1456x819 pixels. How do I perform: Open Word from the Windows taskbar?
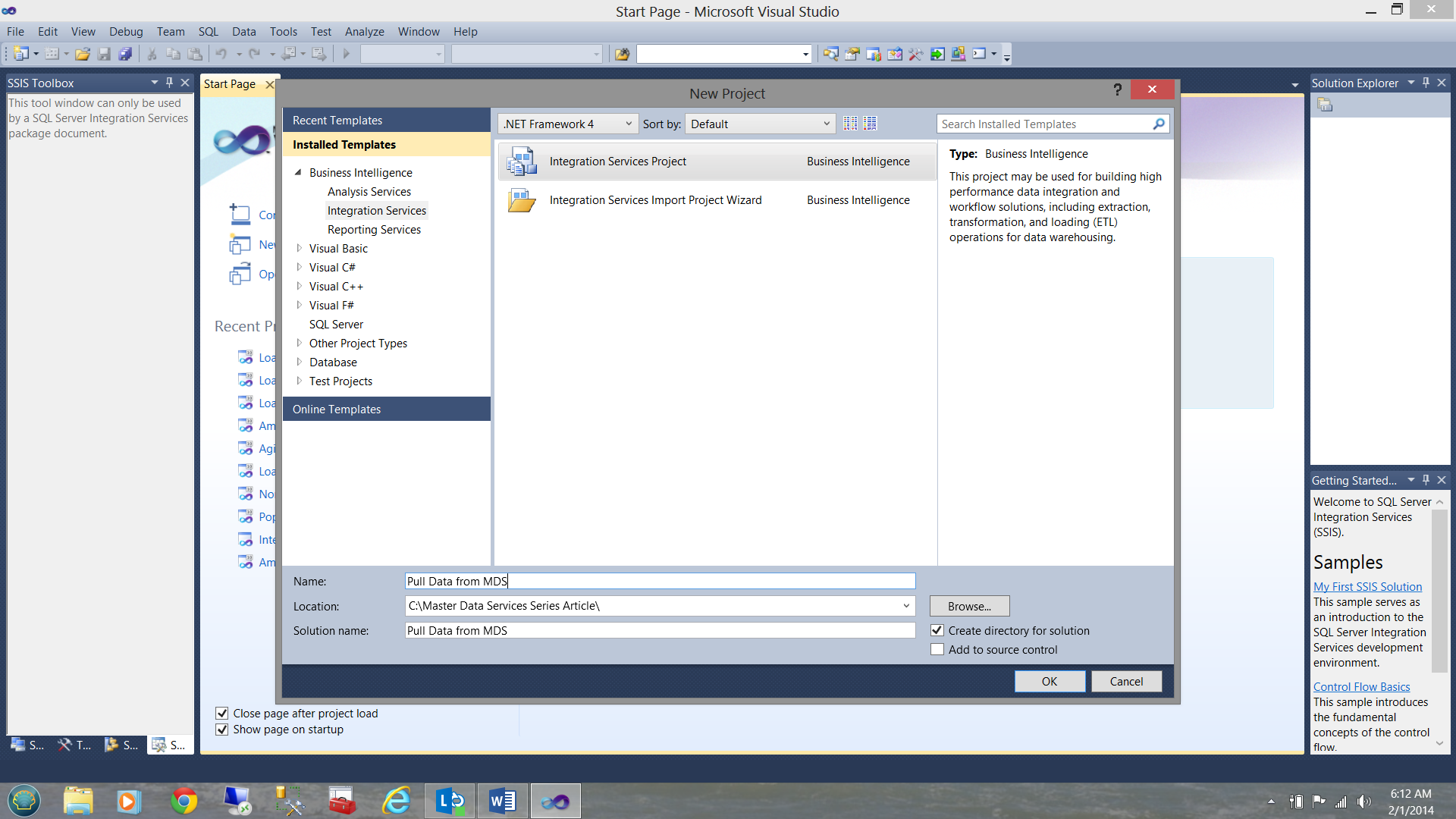[x=502, y=801]
